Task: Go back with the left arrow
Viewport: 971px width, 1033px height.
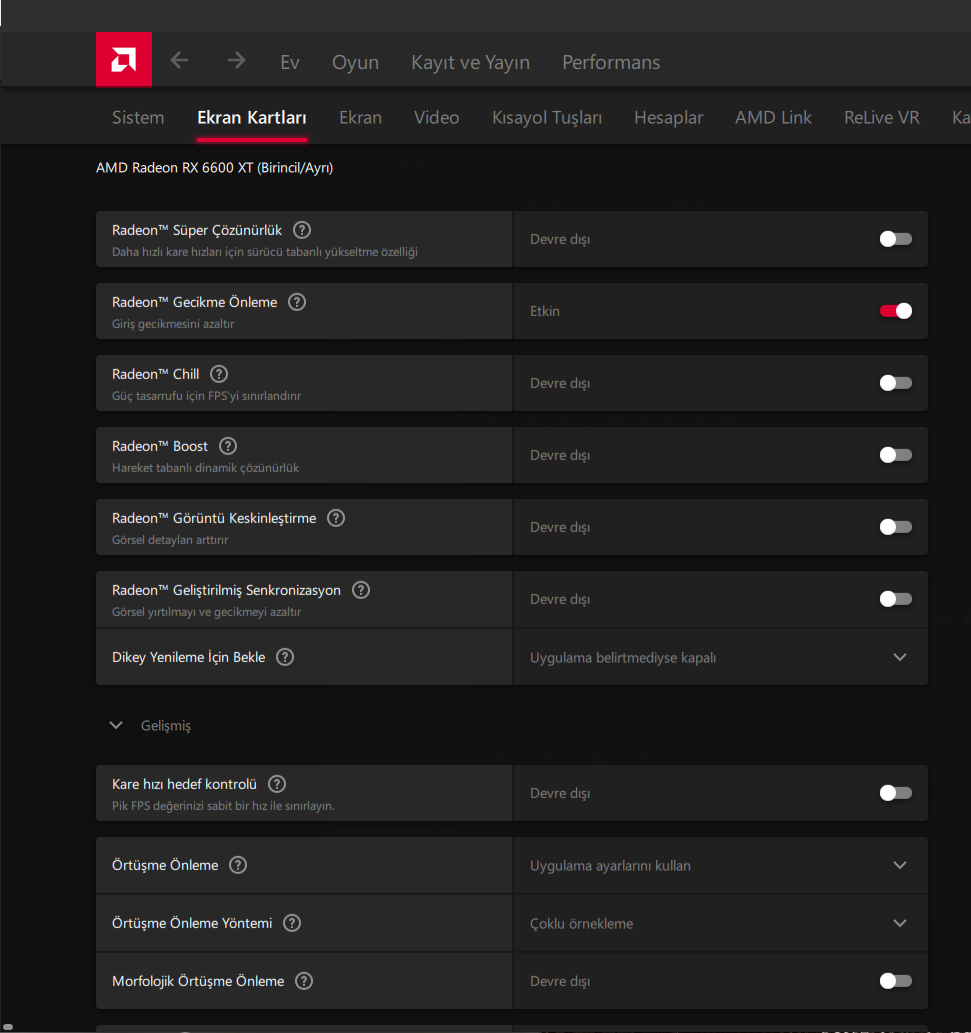Action: [179, 61]
